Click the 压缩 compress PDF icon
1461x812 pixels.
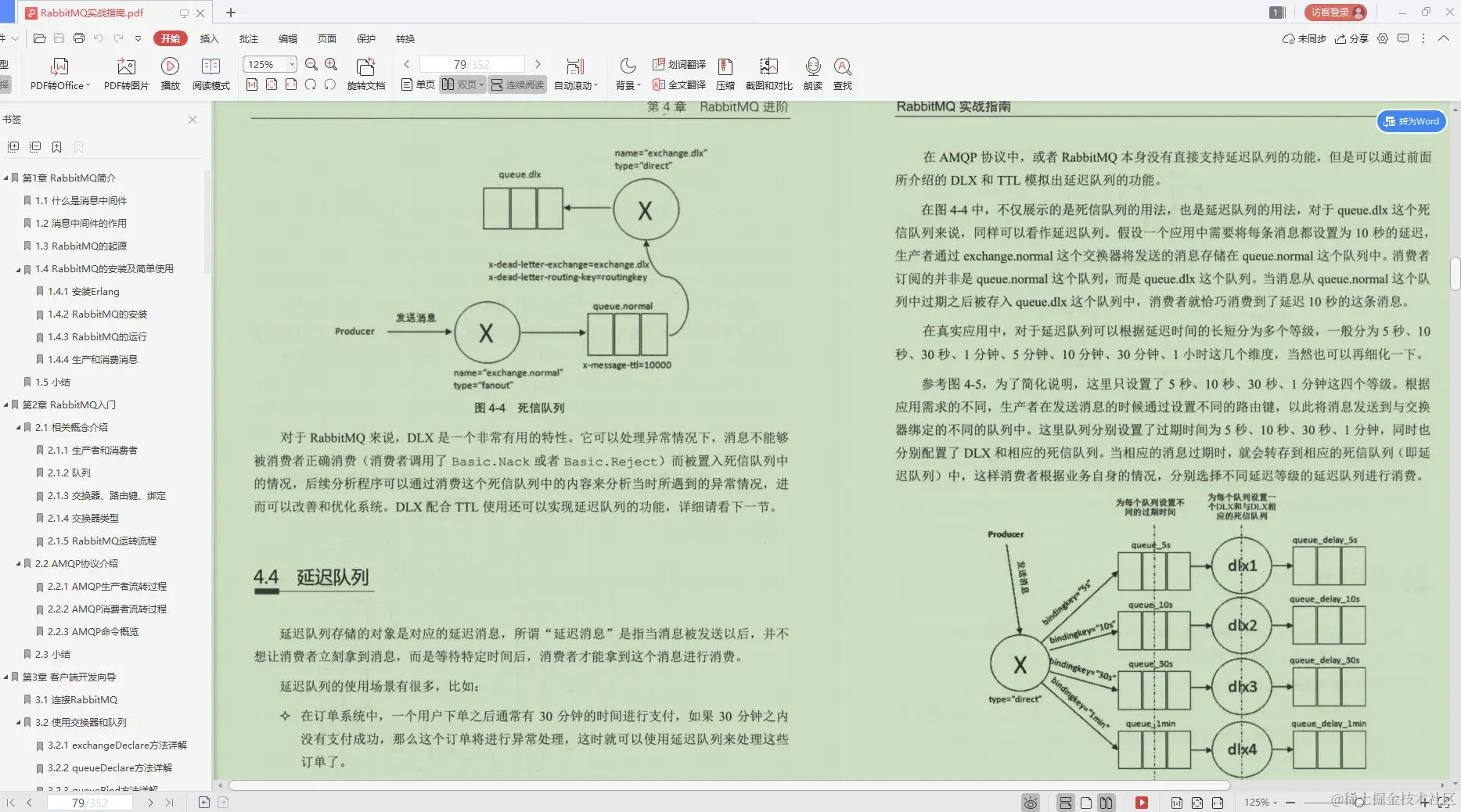pyautogui.click(x=725, y=73)
